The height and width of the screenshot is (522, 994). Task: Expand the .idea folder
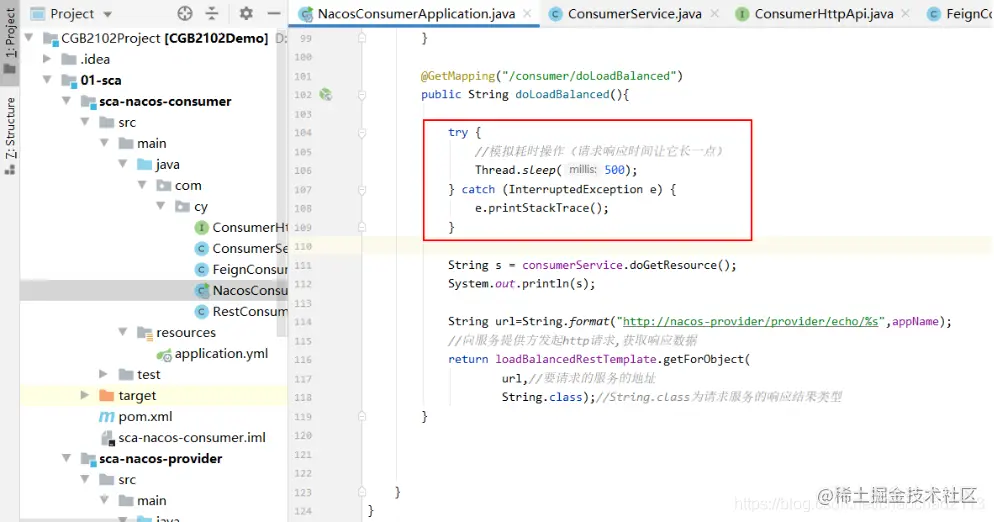coord(47,59)
